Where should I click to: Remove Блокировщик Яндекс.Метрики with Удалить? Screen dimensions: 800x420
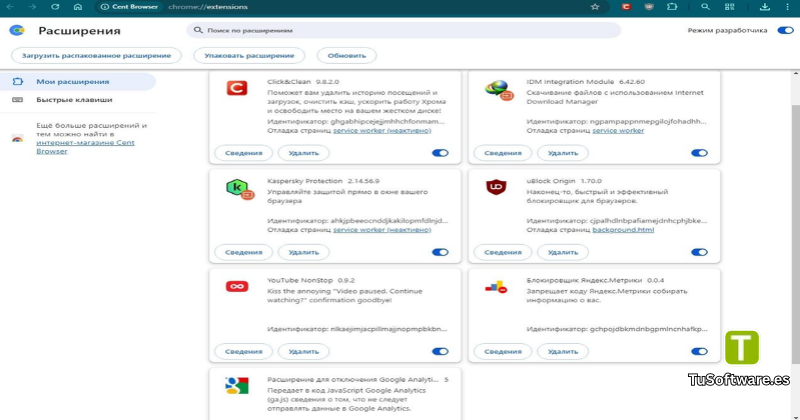pyautogui.click(x=562, y=352)
